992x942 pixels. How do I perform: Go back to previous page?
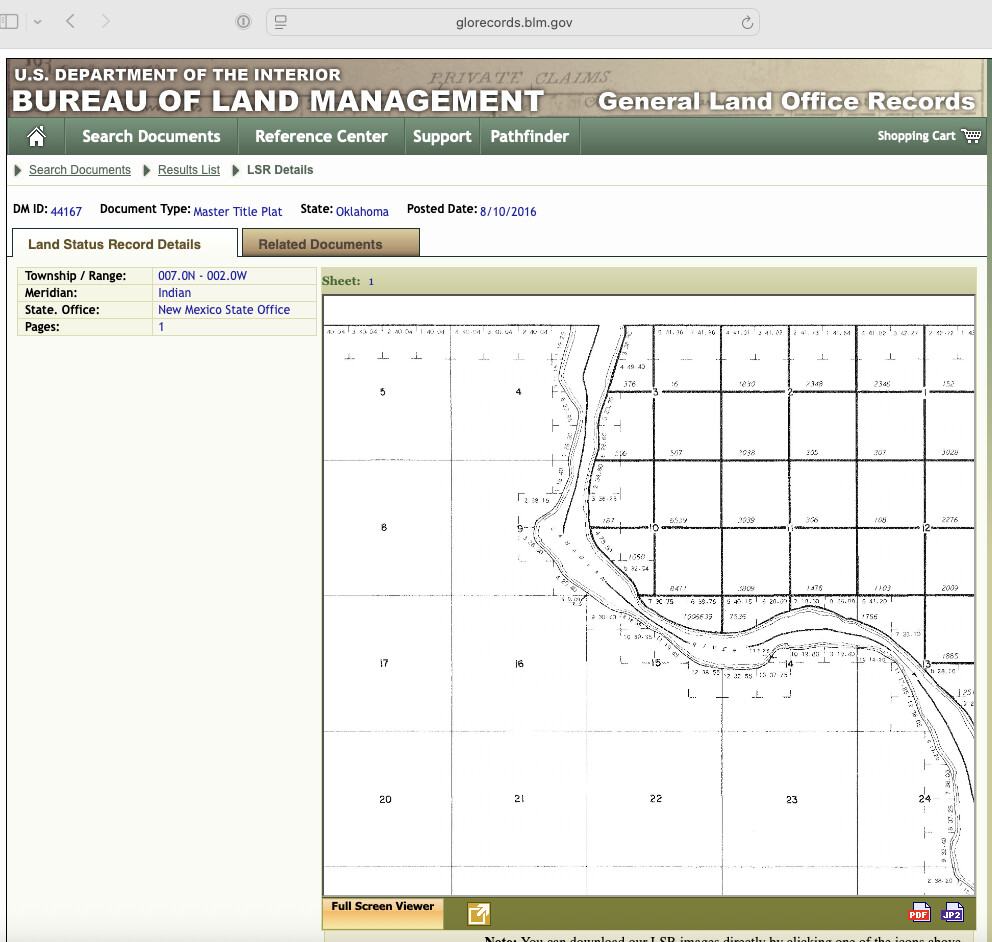(70, 21)
